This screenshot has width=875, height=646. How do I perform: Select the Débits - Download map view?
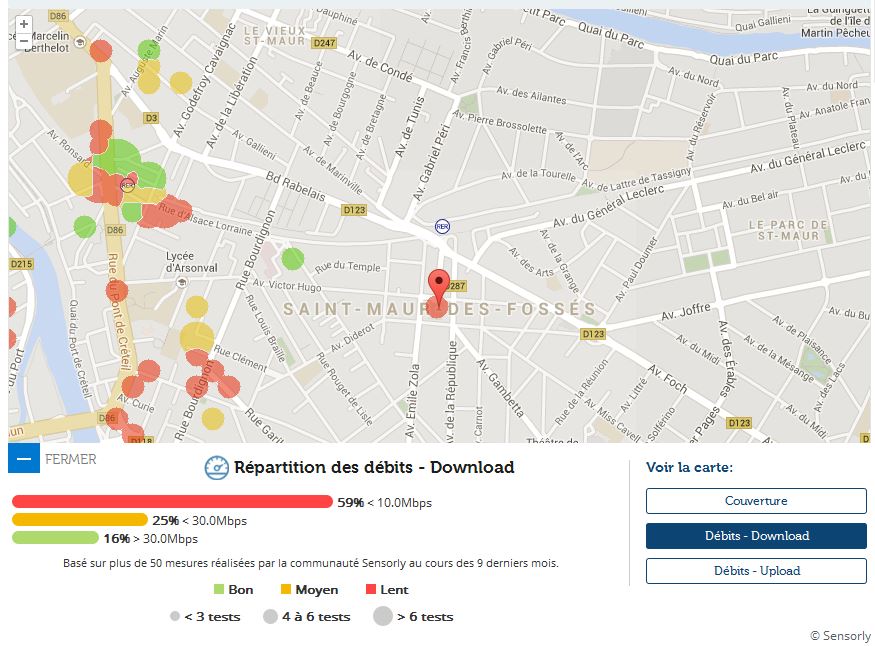pyautogui.click(x=756, y=536)
